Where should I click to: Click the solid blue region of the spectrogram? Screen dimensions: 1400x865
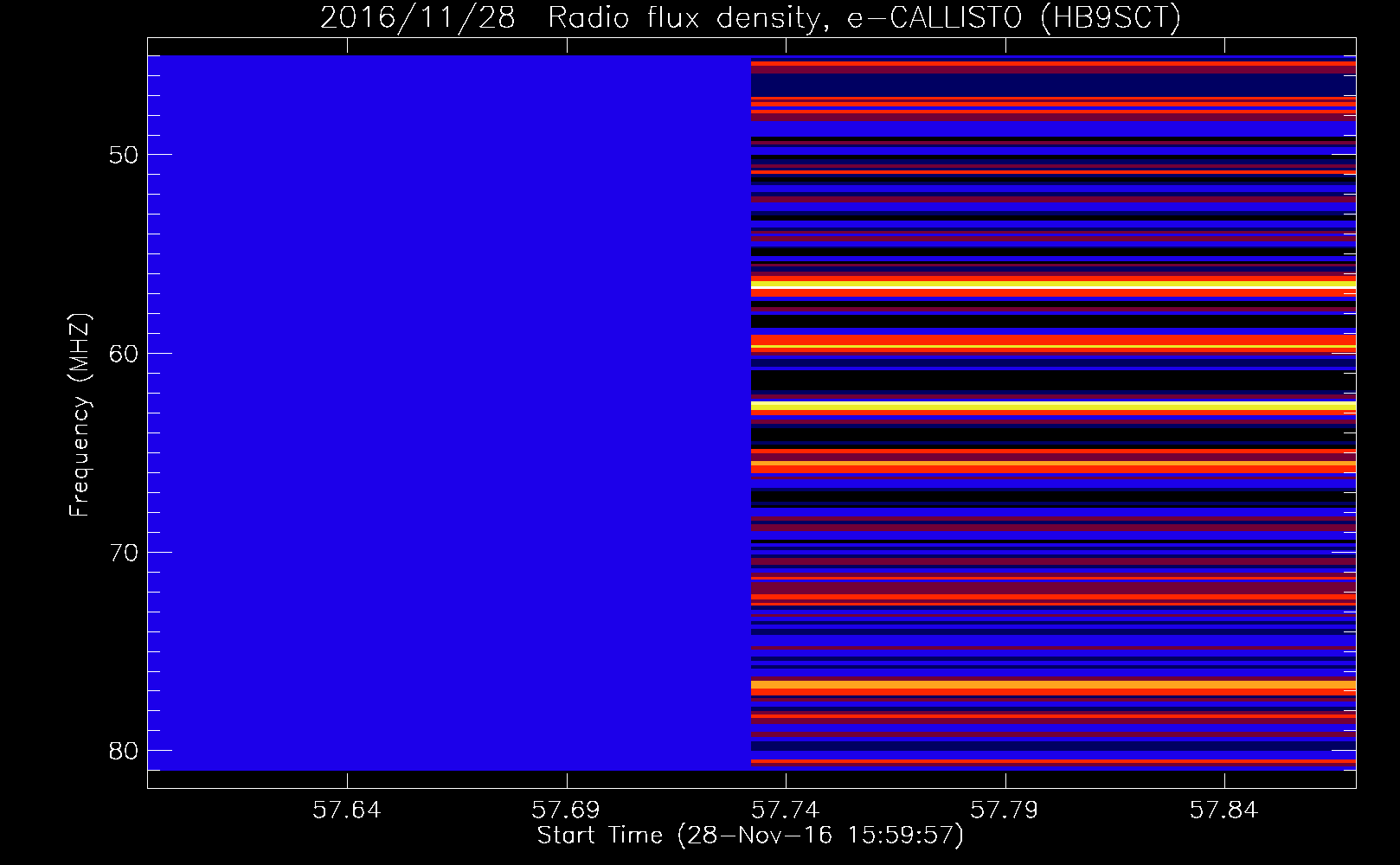click(449, 413)
